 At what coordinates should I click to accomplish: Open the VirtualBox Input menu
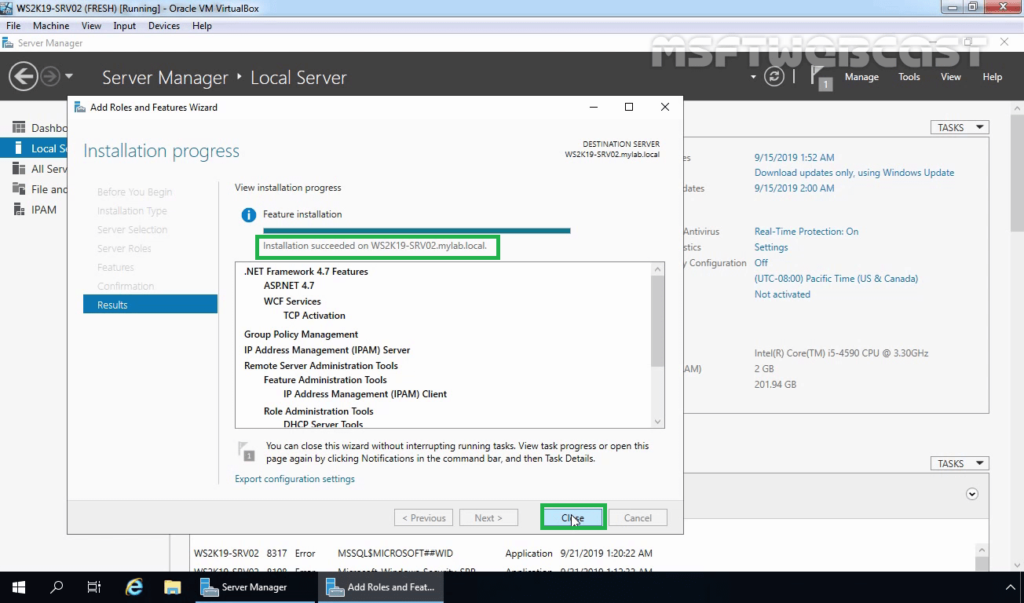pyautogui.click(x=124, y=25)
